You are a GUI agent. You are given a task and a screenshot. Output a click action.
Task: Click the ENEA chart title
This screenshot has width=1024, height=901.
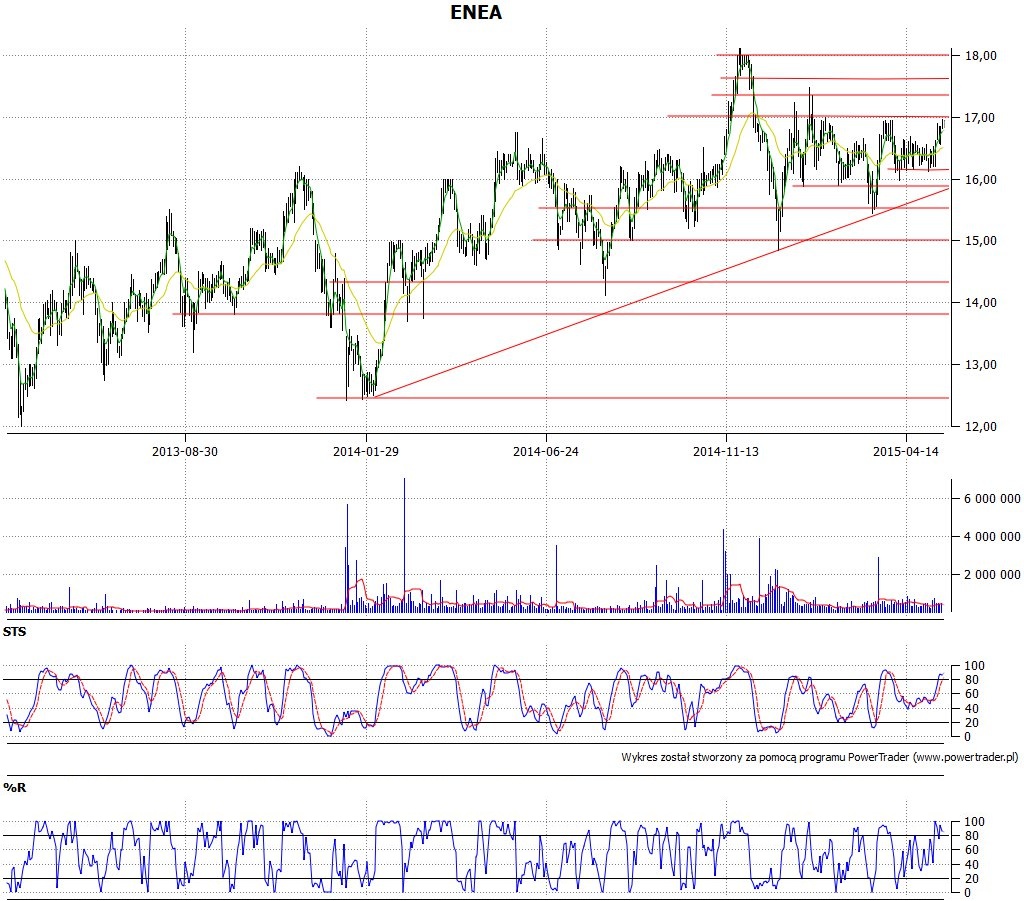(476, 12)
